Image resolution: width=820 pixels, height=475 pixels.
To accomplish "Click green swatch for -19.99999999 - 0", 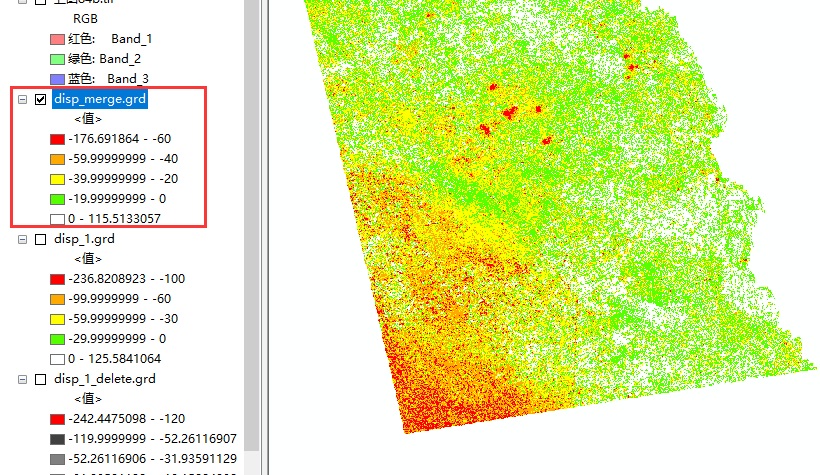I will [58, 199].
